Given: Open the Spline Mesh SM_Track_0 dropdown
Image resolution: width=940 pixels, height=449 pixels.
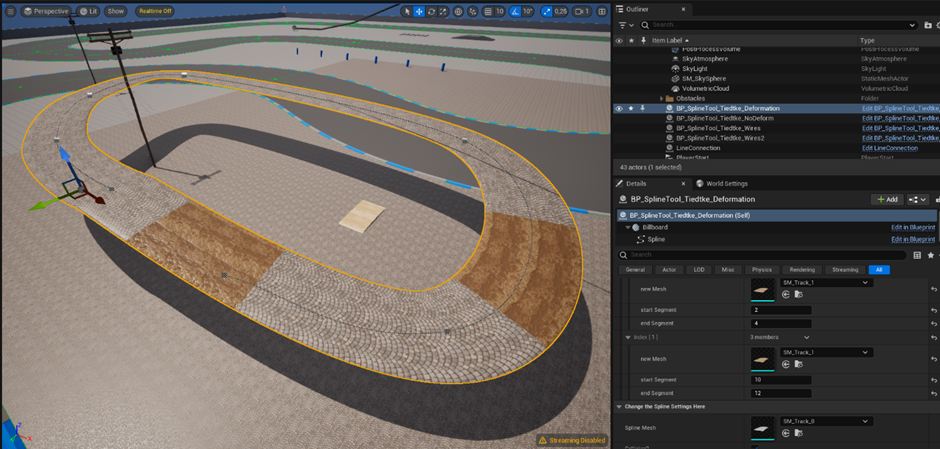Looking at the screenshot, I should click(824, 422).
